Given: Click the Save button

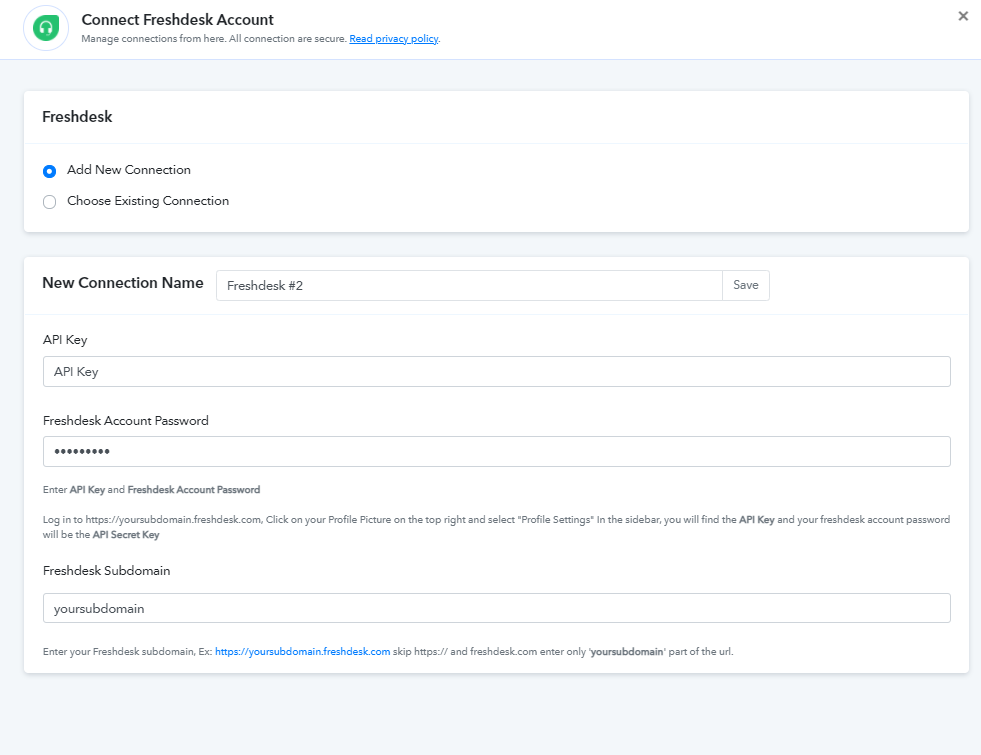Looking at the screenshot, I should 746,285.
